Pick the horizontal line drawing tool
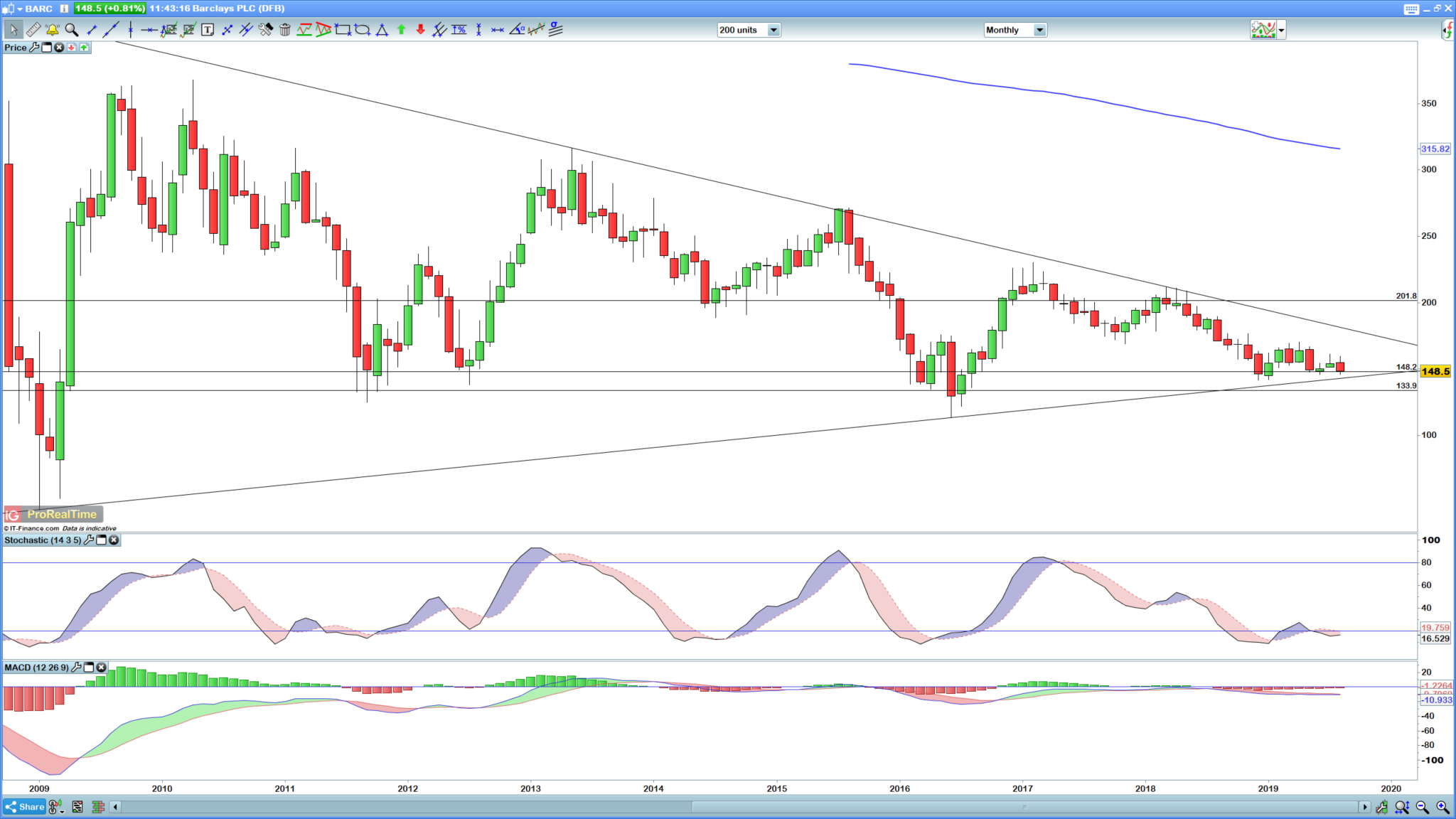Screen dimensions: 1456x819 coord(149,30)
